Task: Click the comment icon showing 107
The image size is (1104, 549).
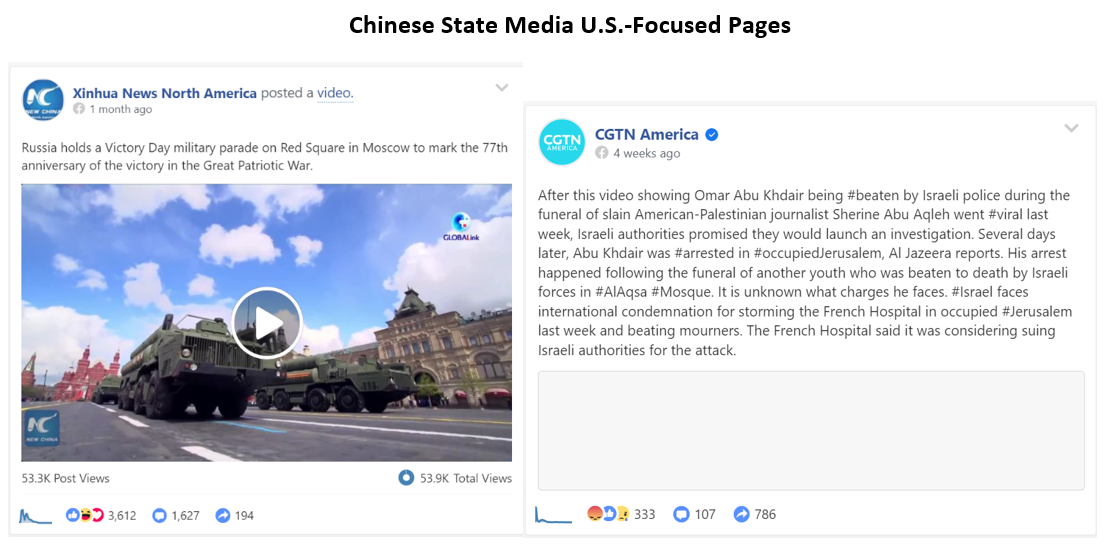Action: tap(681, 515)
